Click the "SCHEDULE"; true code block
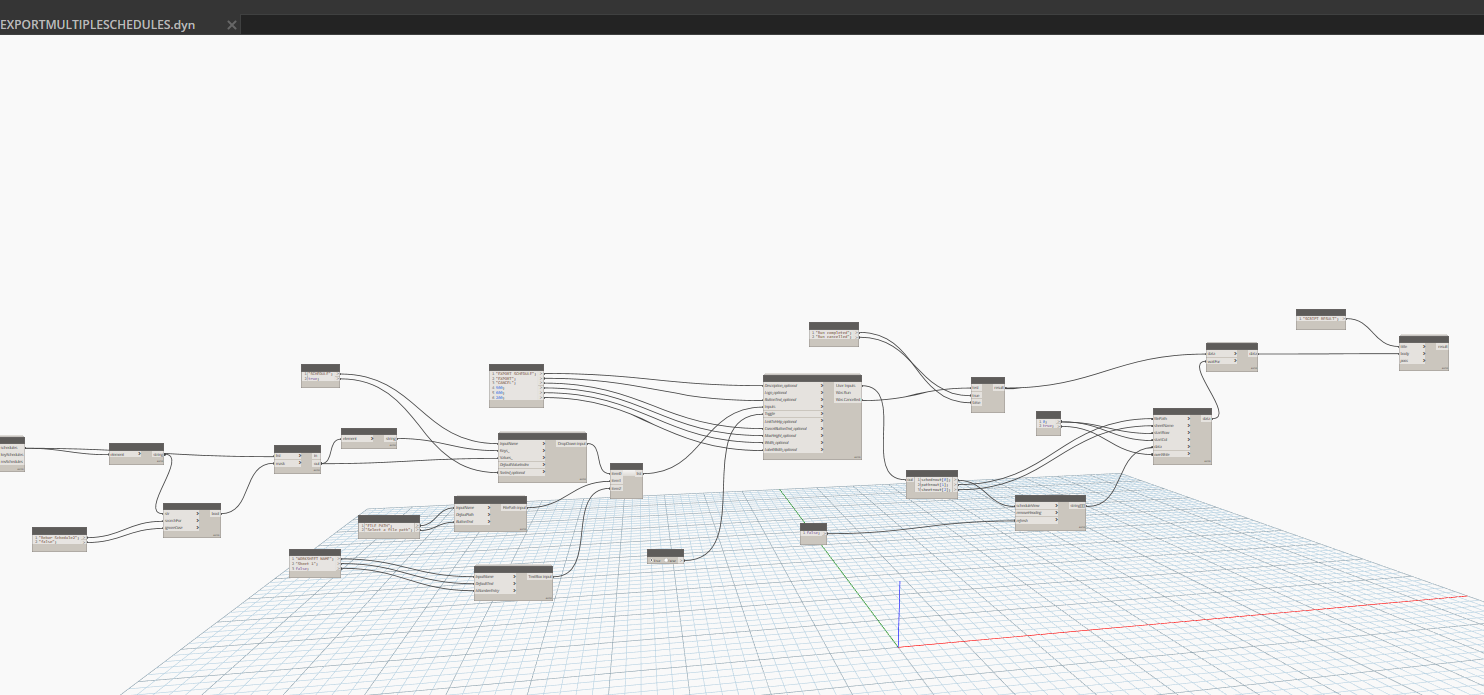The image size is (1484, 695). pos(320,377)
